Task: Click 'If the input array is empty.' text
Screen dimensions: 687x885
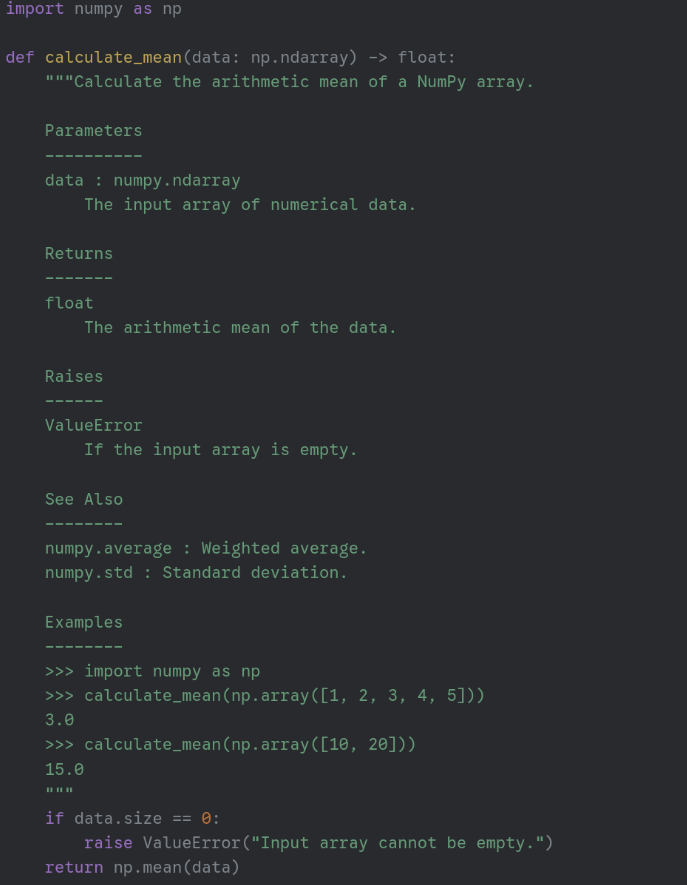Action: point(220,450)
